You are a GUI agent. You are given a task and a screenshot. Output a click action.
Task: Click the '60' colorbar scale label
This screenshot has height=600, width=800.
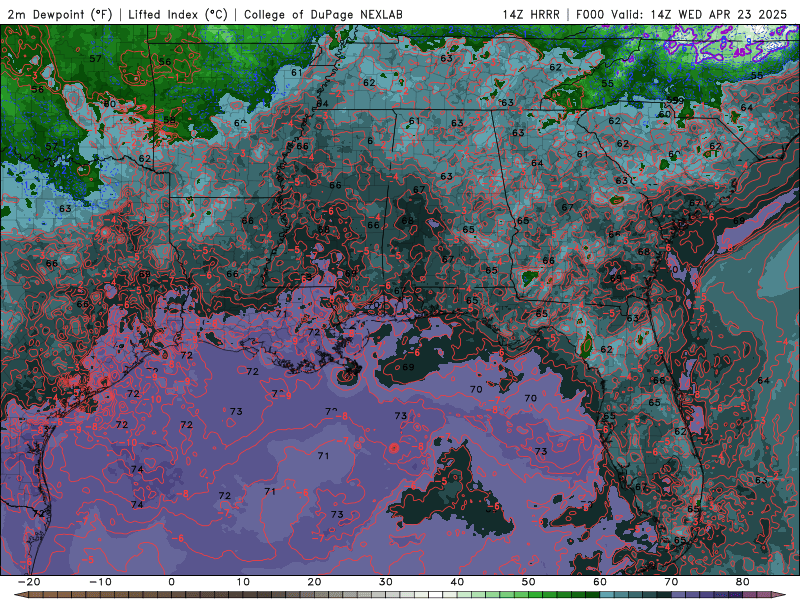pyautogui.click(x=600, y=582)
